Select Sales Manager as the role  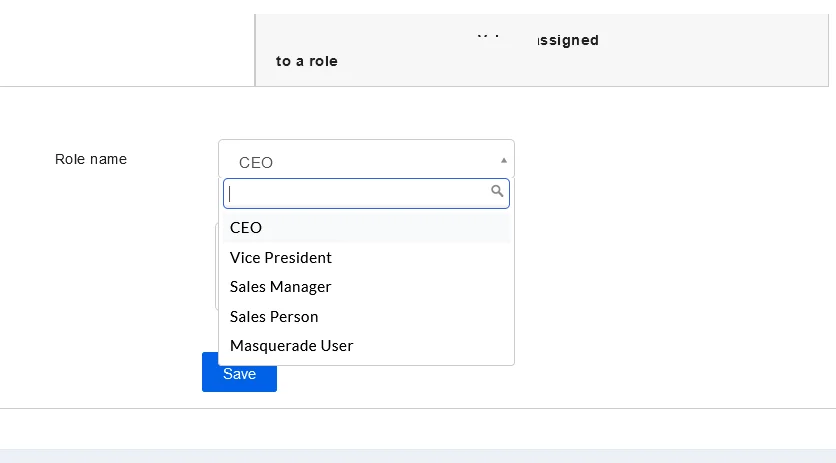coord(281,287)
